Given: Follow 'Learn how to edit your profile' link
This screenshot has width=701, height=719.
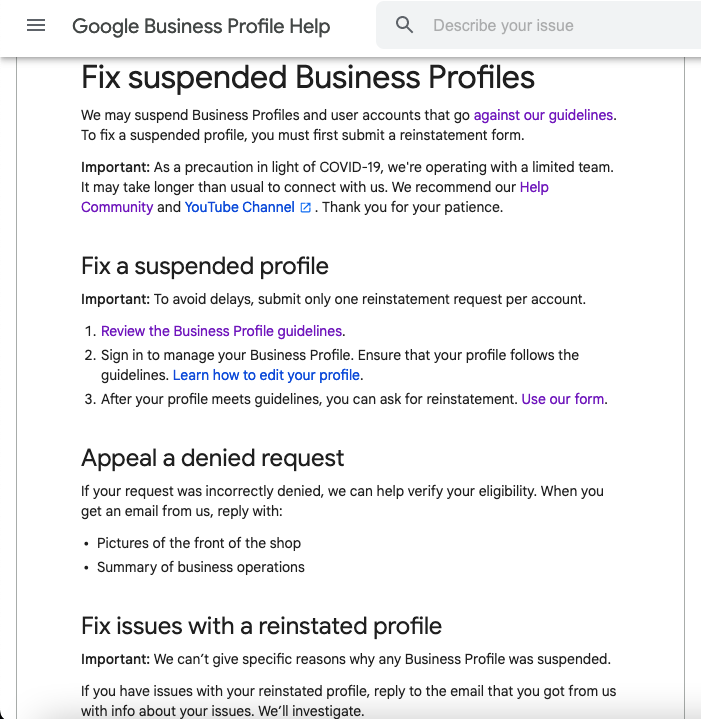Looking at the screenshot, I should point(266,375).
